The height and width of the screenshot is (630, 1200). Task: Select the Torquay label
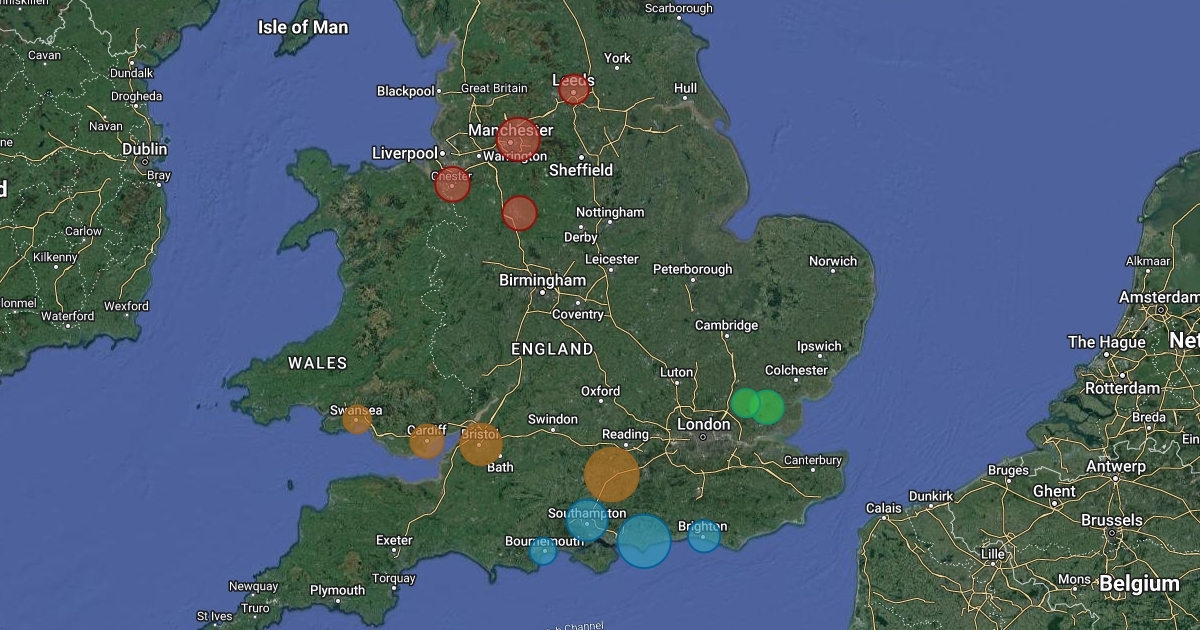click(x=393, y=578)
